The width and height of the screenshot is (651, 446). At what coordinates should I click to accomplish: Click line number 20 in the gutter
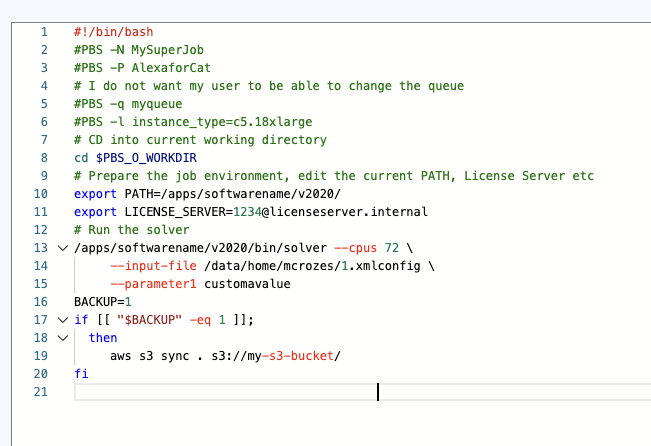[41, 374]
